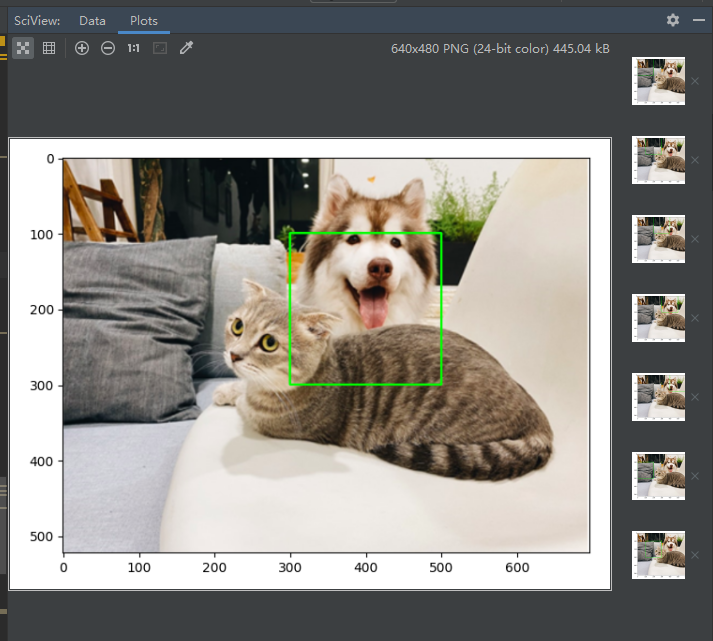
Task: Click the image info text 640x480 PNG
Action: pyautogui.click(x=500, y=49)
